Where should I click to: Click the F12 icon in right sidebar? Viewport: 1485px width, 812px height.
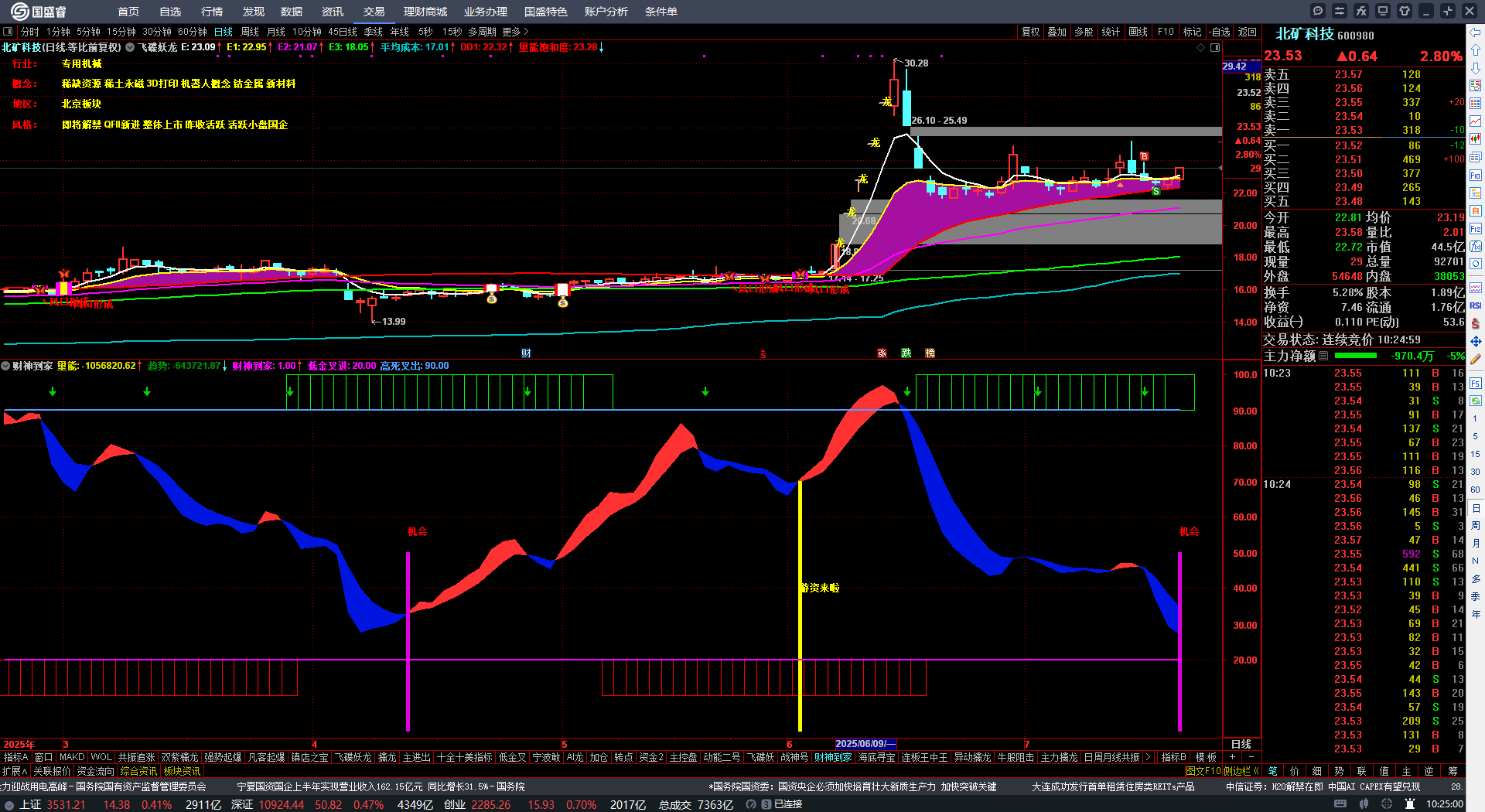point(1476,229)
